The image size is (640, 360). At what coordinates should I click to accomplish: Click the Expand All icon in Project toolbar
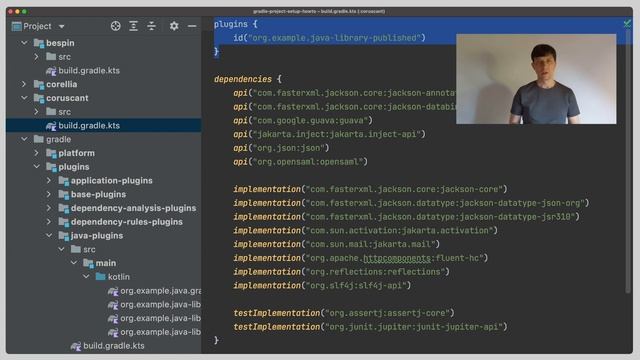(133, 26)
